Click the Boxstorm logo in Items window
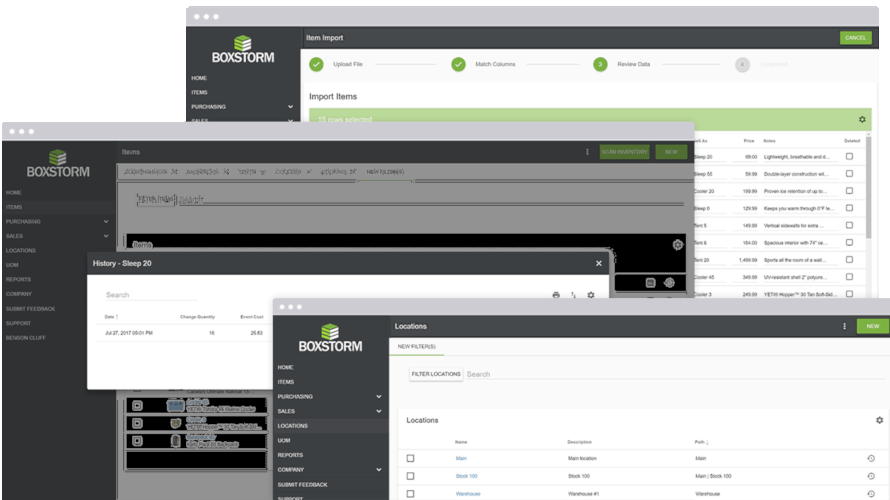Image resolution: width=890 pixels, height=500 pixels. (58, 164)
